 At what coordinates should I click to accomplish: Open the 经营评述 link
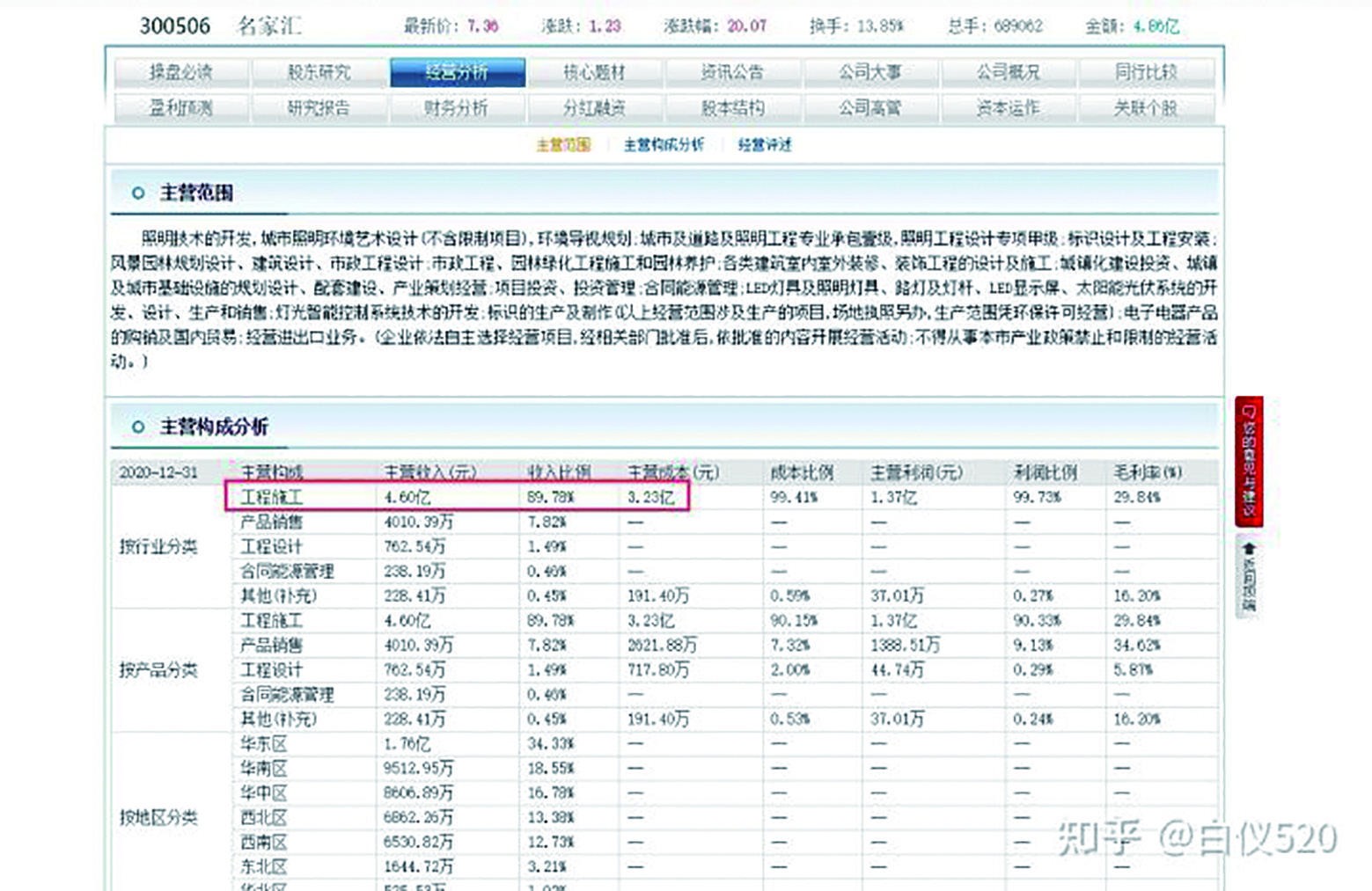765,144
